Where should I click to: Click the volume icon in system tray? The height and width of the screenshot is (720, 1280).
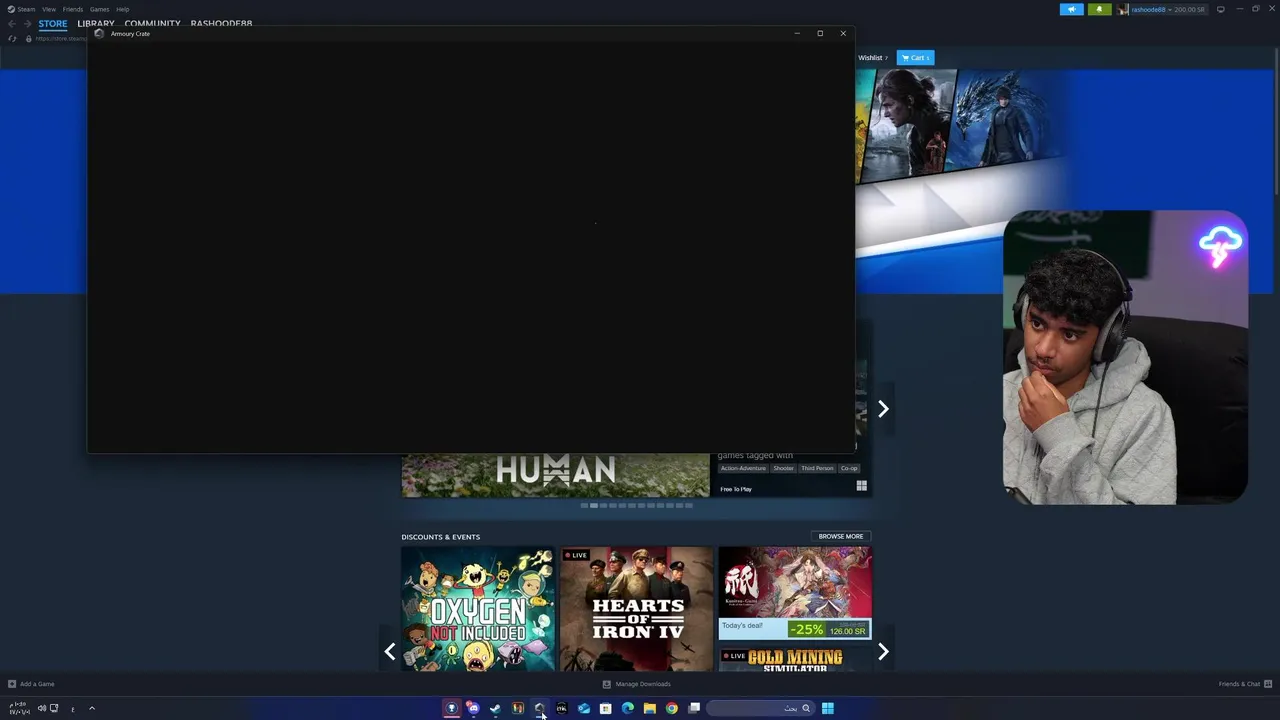tap(42, 708)
